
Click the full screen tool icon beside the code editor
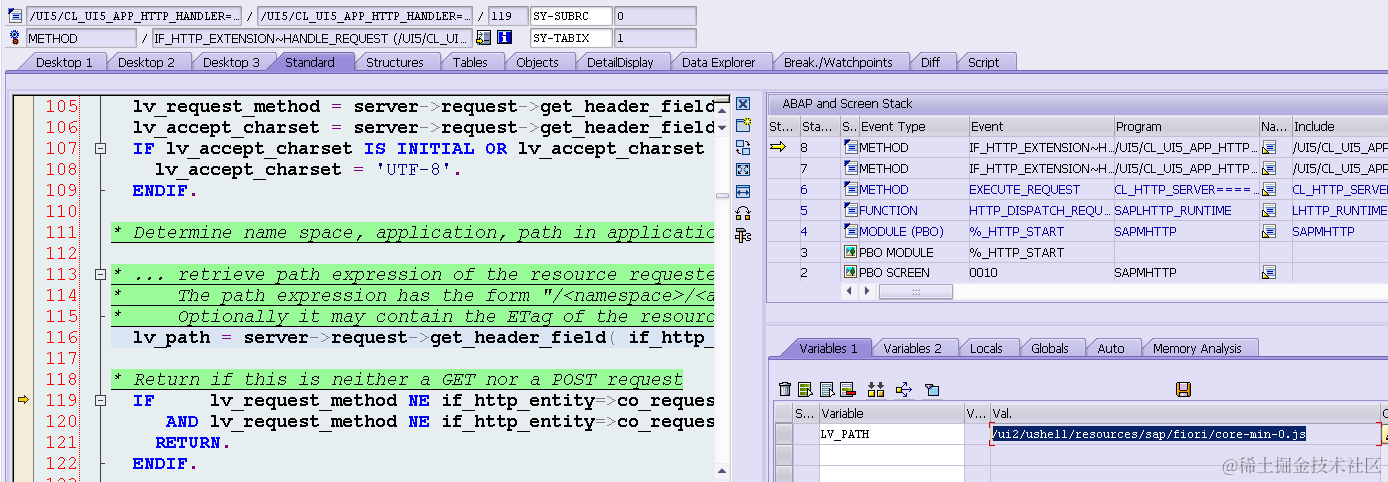click(x=743, y=170)
